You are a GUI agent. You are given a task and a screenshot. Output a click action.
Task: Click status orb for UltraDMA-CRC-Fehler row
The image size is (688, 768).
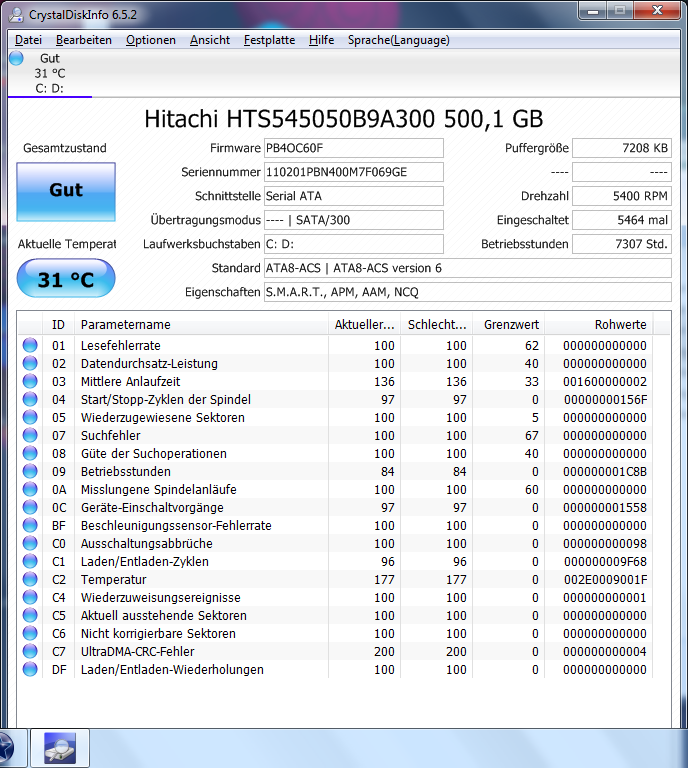pos(30,651)
